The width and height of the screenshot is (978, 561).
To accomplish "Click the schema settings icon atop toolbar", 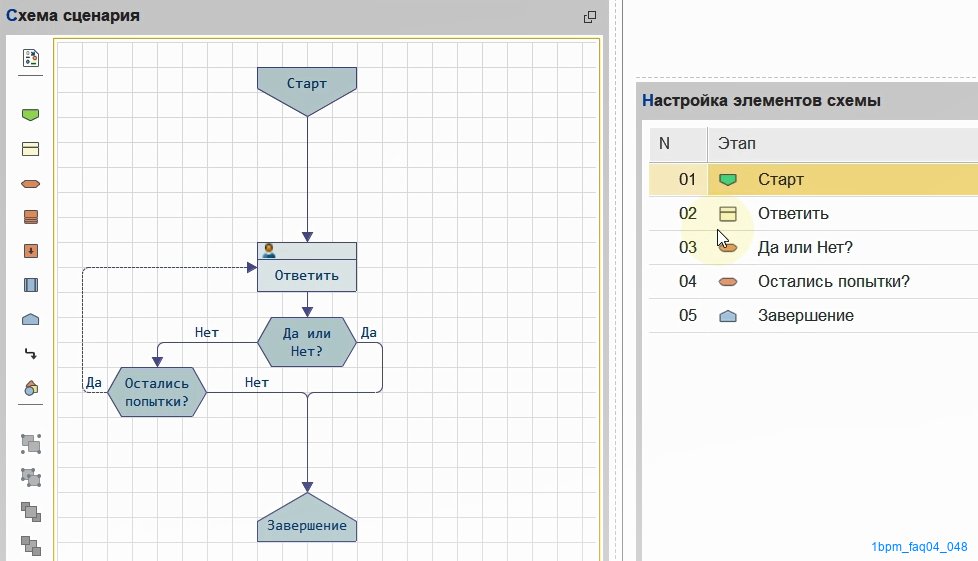I will point(31,58).
